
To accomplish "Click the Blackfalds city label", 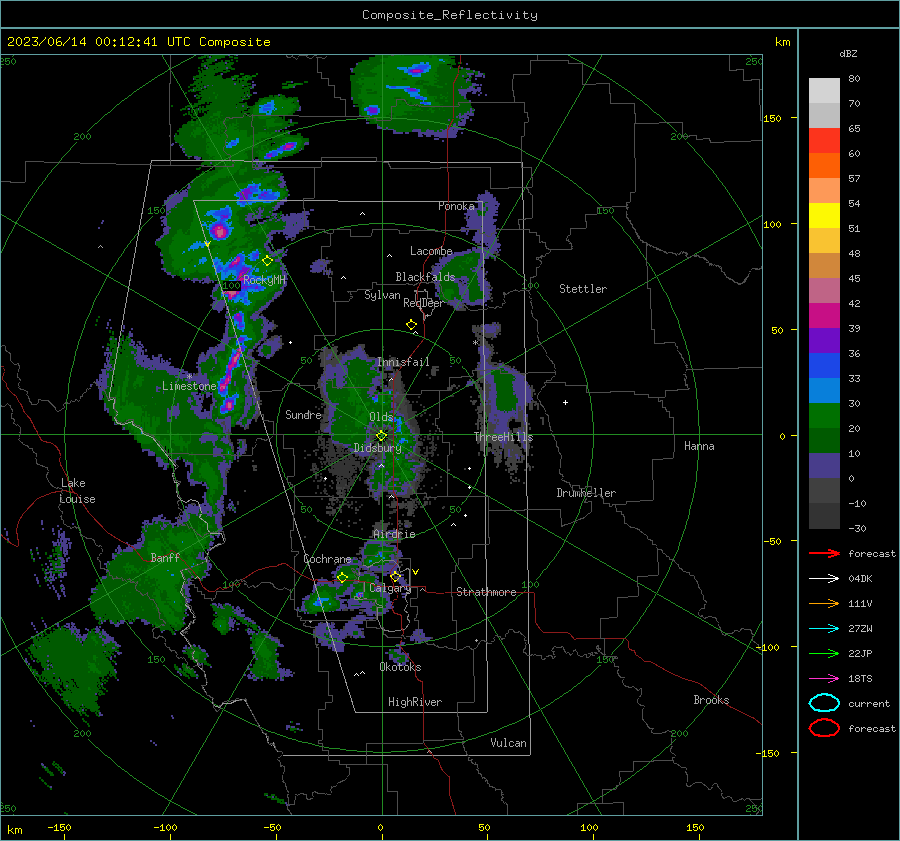I will coord(425,277).
